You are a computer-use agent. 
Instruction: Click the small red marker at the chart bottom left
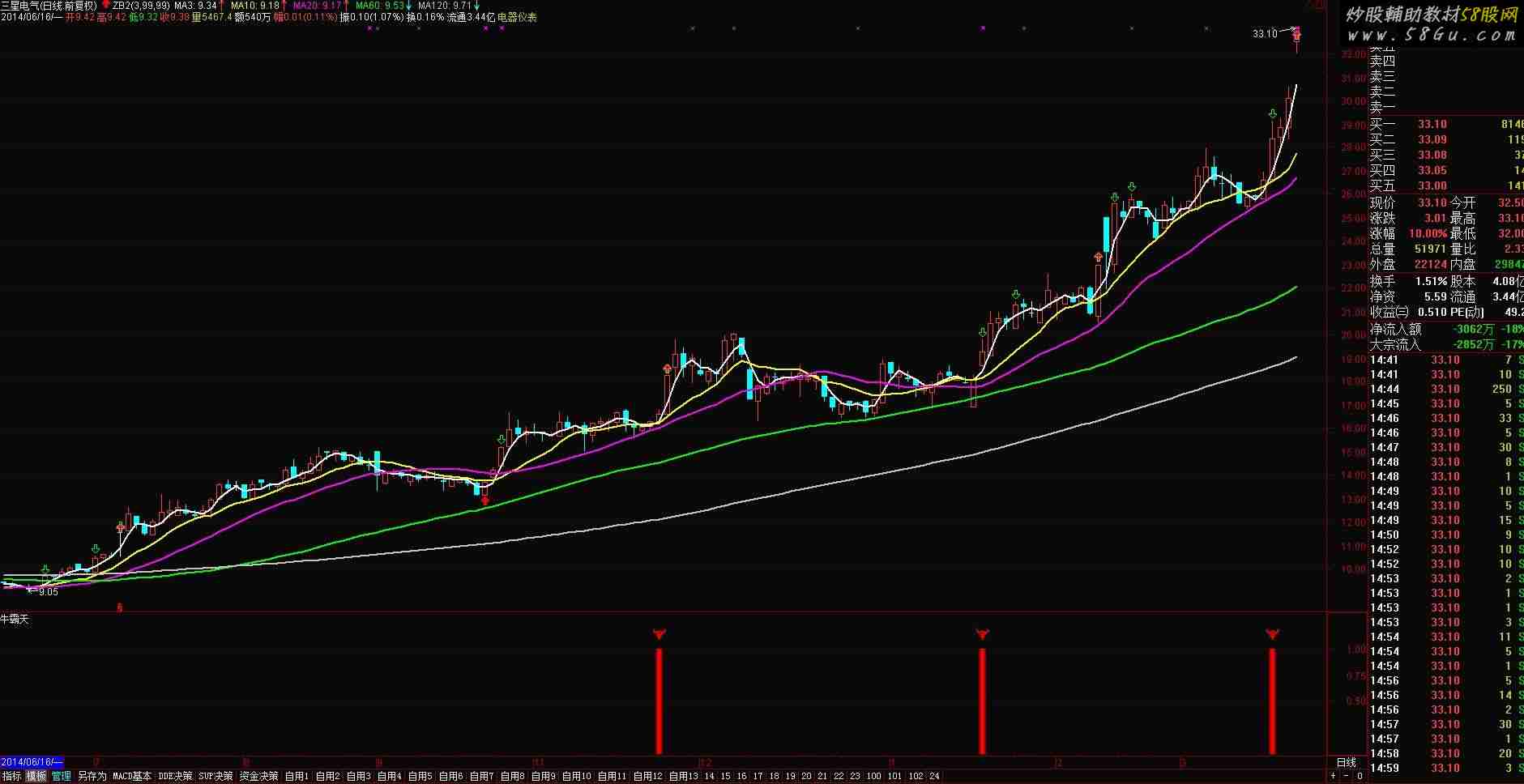[120, 606]
